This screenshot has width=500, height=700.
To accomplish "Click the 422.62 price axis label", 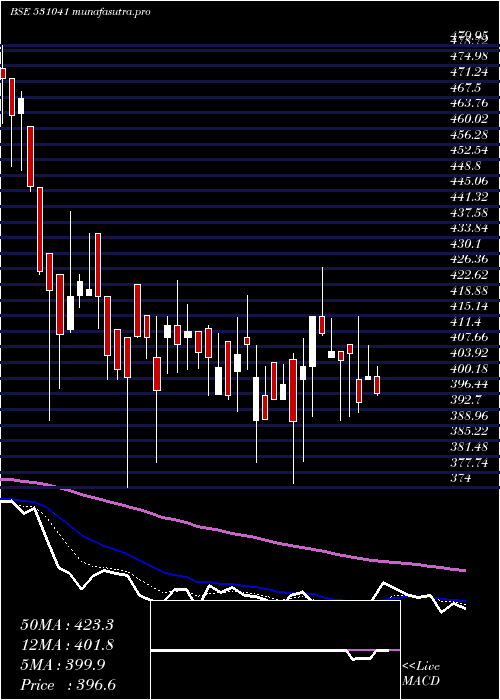I will [x=469, y=274].
